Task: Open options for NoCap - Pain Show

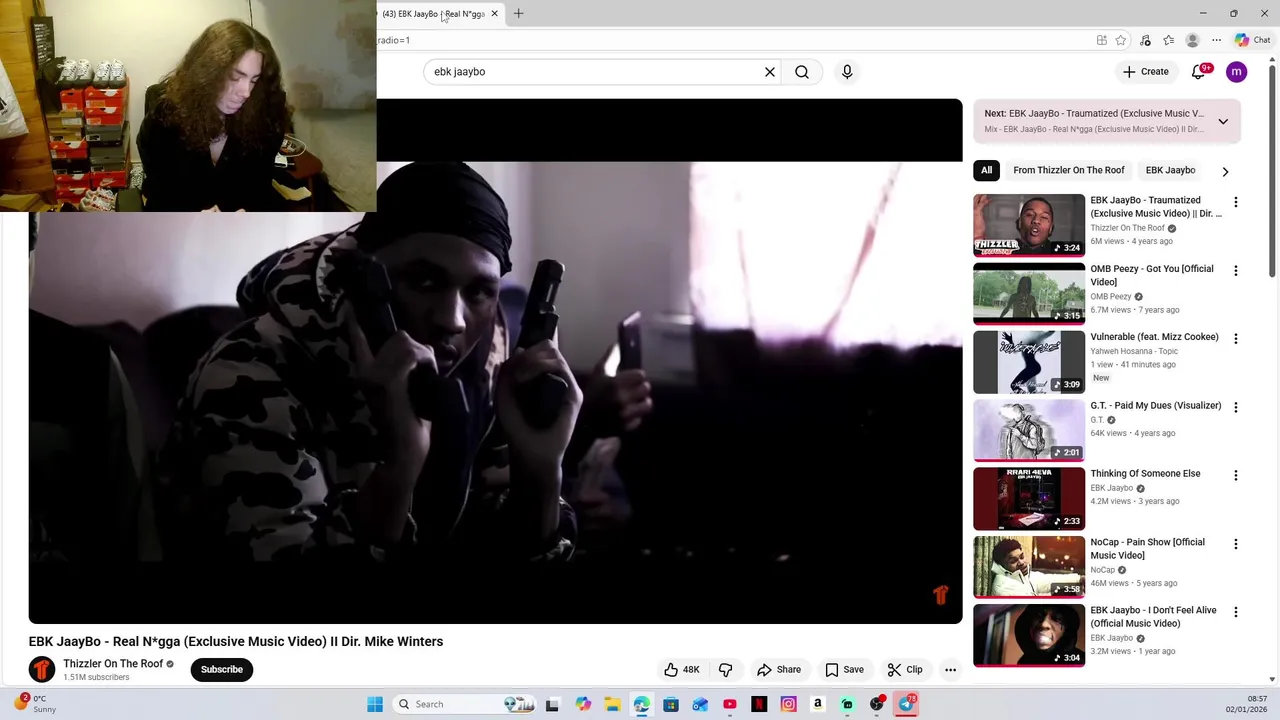Action: (x=1235, y=544)
